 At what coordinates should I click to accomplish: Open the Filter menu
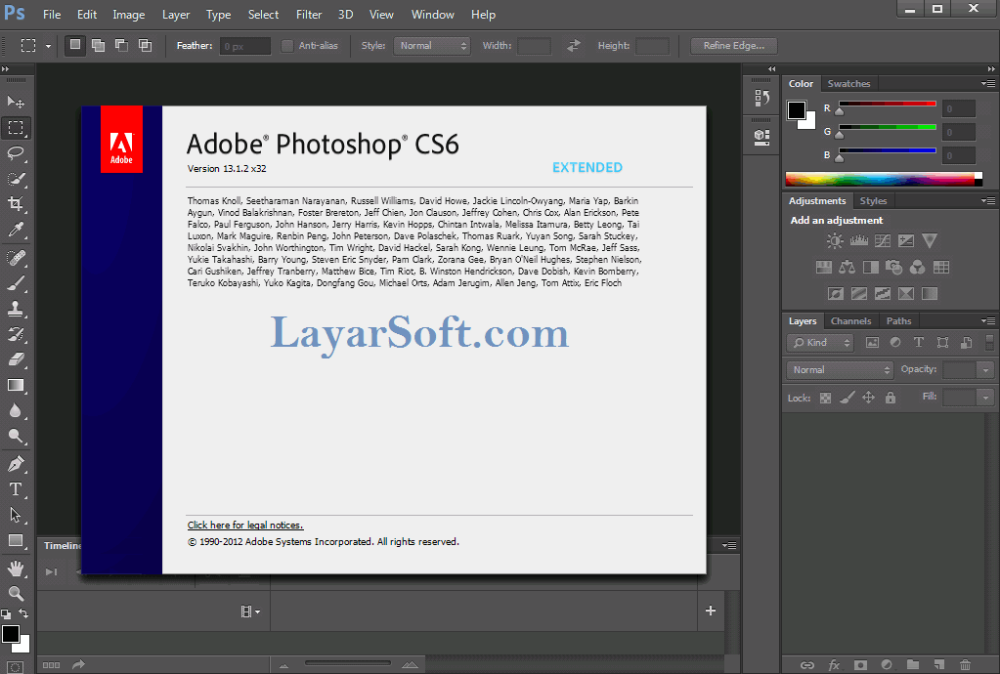click(x=309, y=15)
